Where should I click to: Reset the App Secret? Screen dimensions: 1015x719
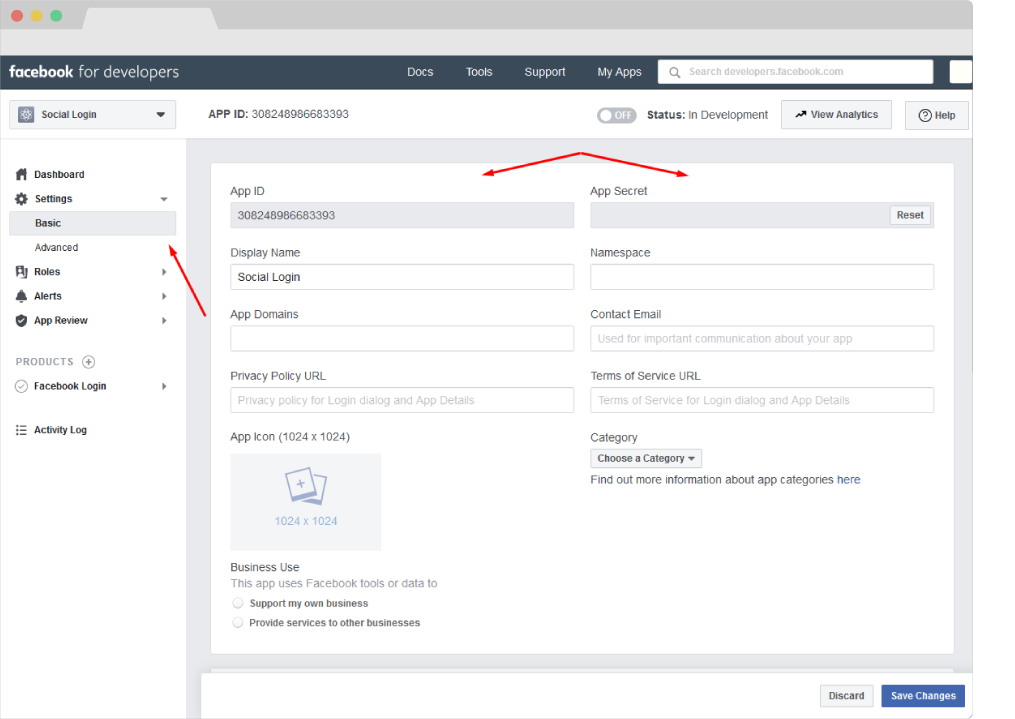tap(910, 215)
